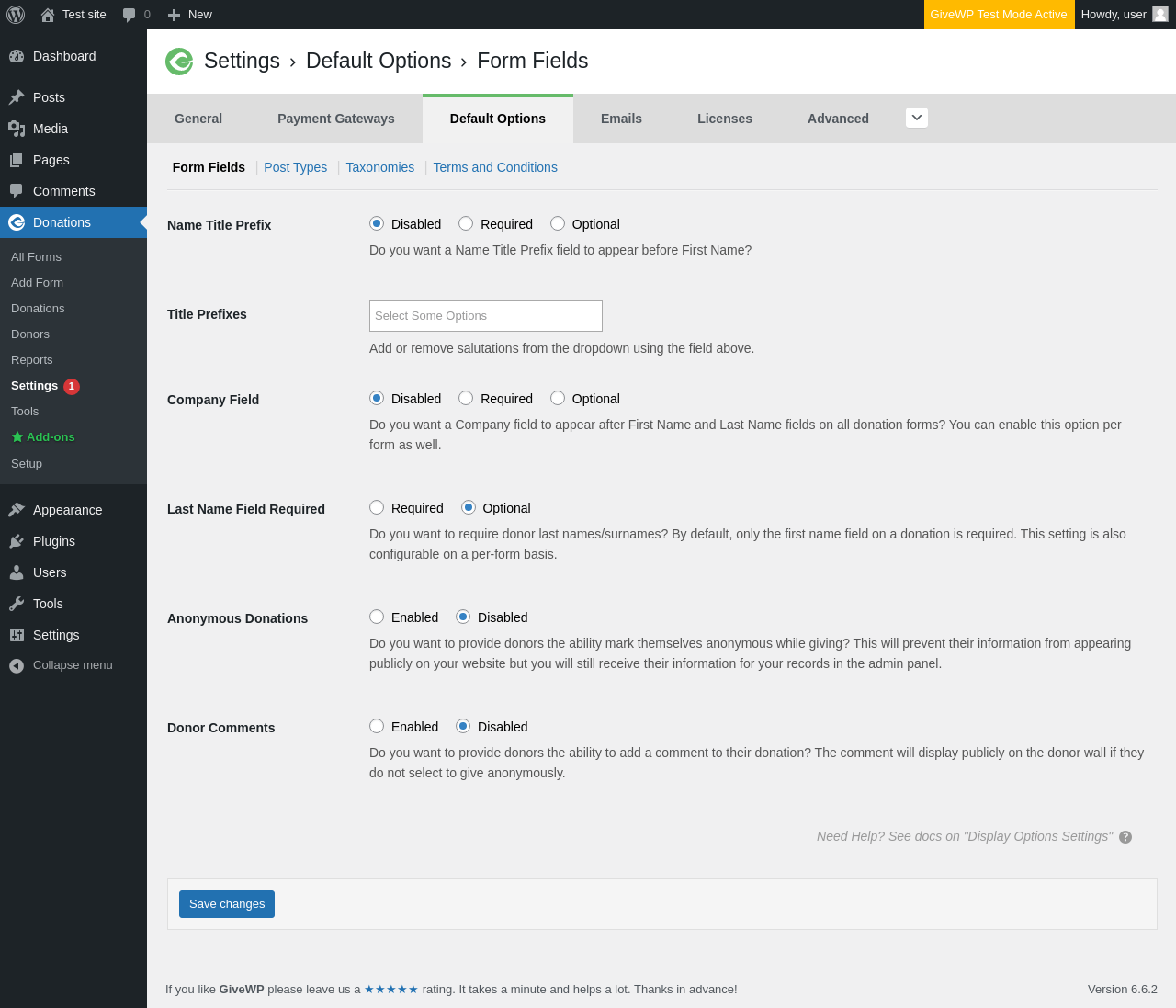
Task: Open the Taxonomies subsection
Action: point(380,167)
